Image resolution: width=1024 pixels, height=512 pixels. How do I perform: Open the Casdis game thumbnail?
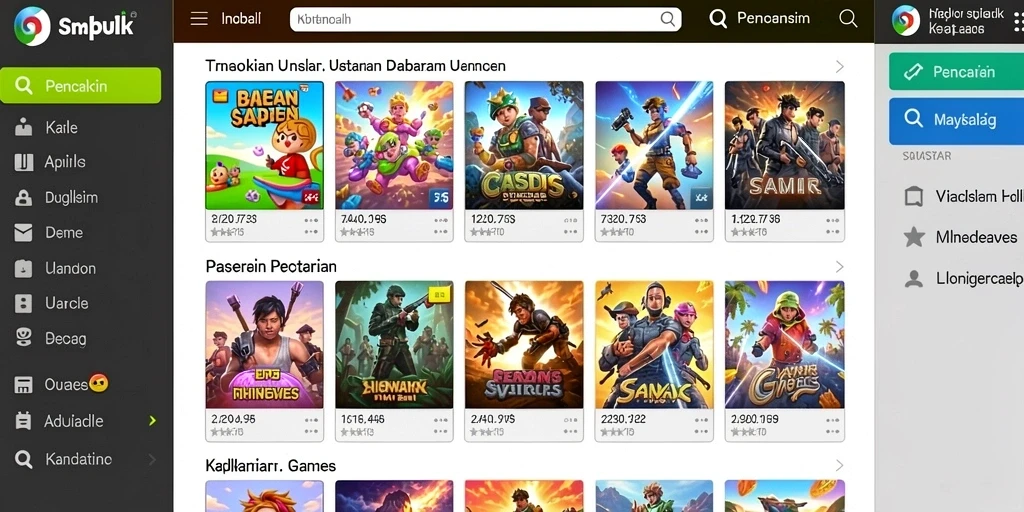(x=524, y=145)
